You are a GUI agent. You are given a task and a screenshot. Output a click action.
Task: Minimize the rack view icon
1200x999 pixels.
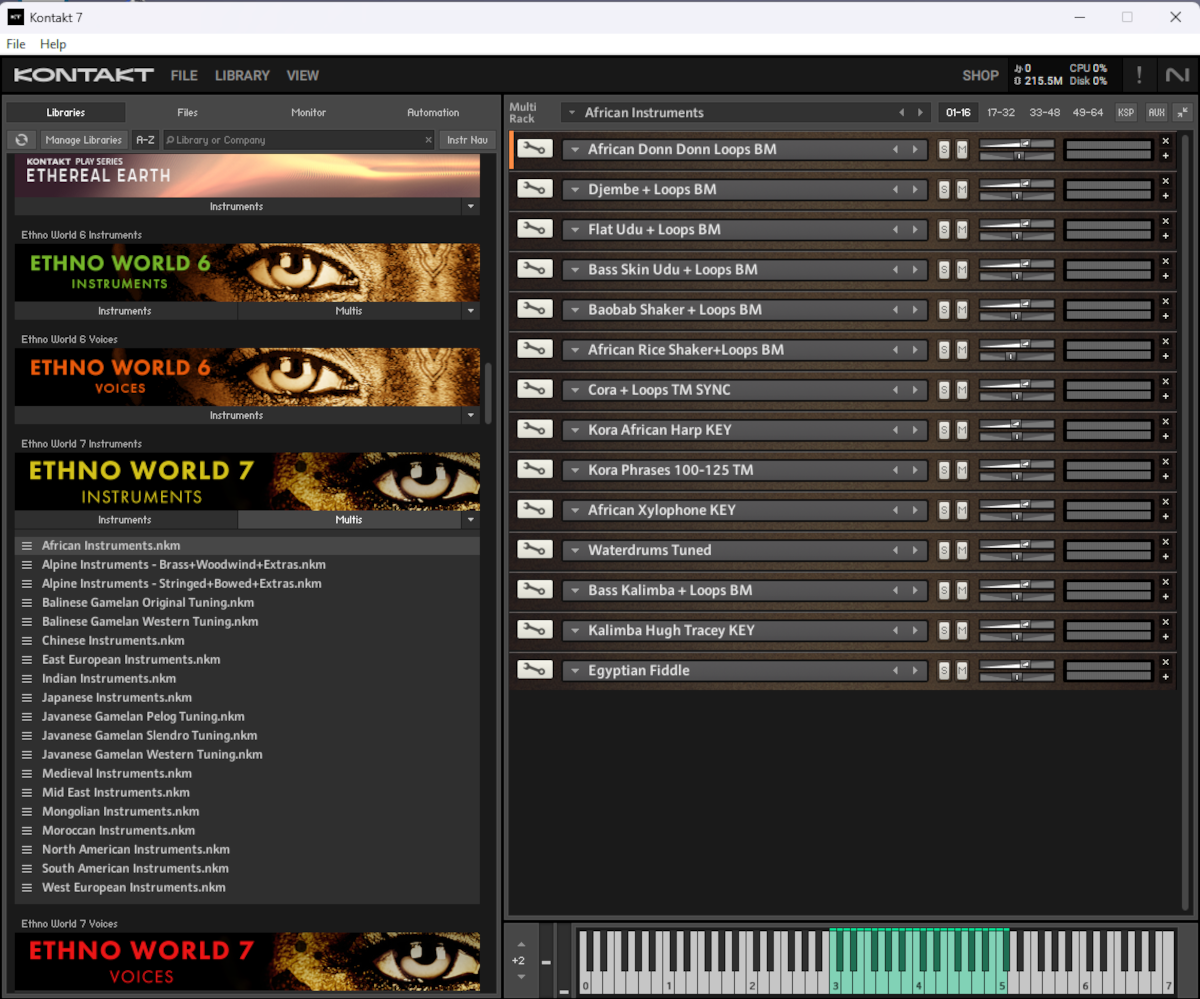[1183, 112]
